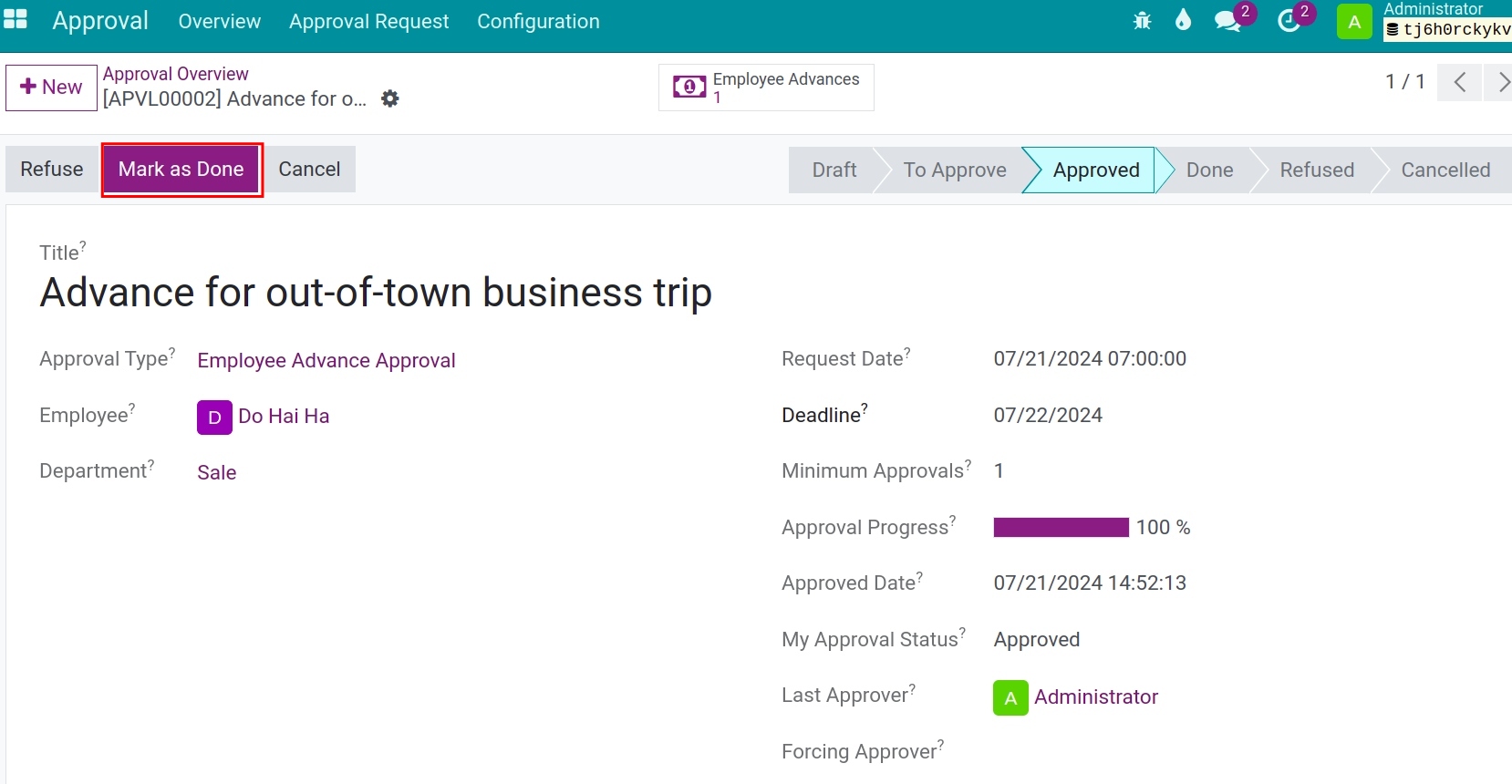Open conversations chat bubble icon

[1227, 21]
